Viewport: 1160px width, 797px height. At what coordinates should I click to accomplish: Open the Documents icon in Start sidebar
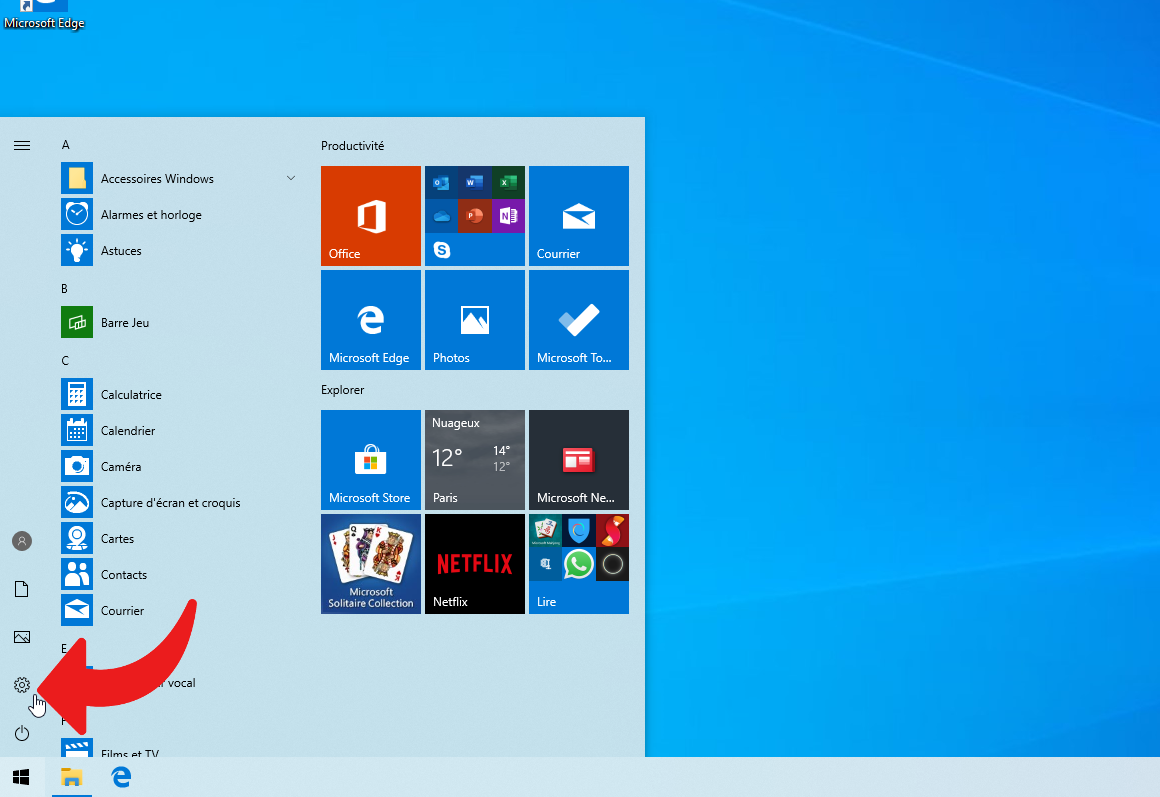pos(21,589)
